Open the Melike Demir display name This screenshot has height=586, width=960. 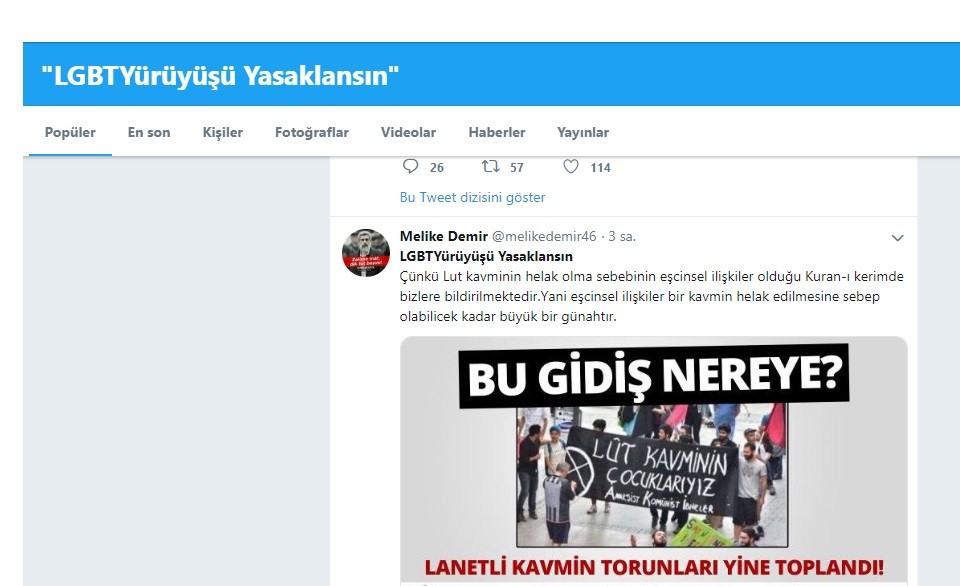[444, 236]
